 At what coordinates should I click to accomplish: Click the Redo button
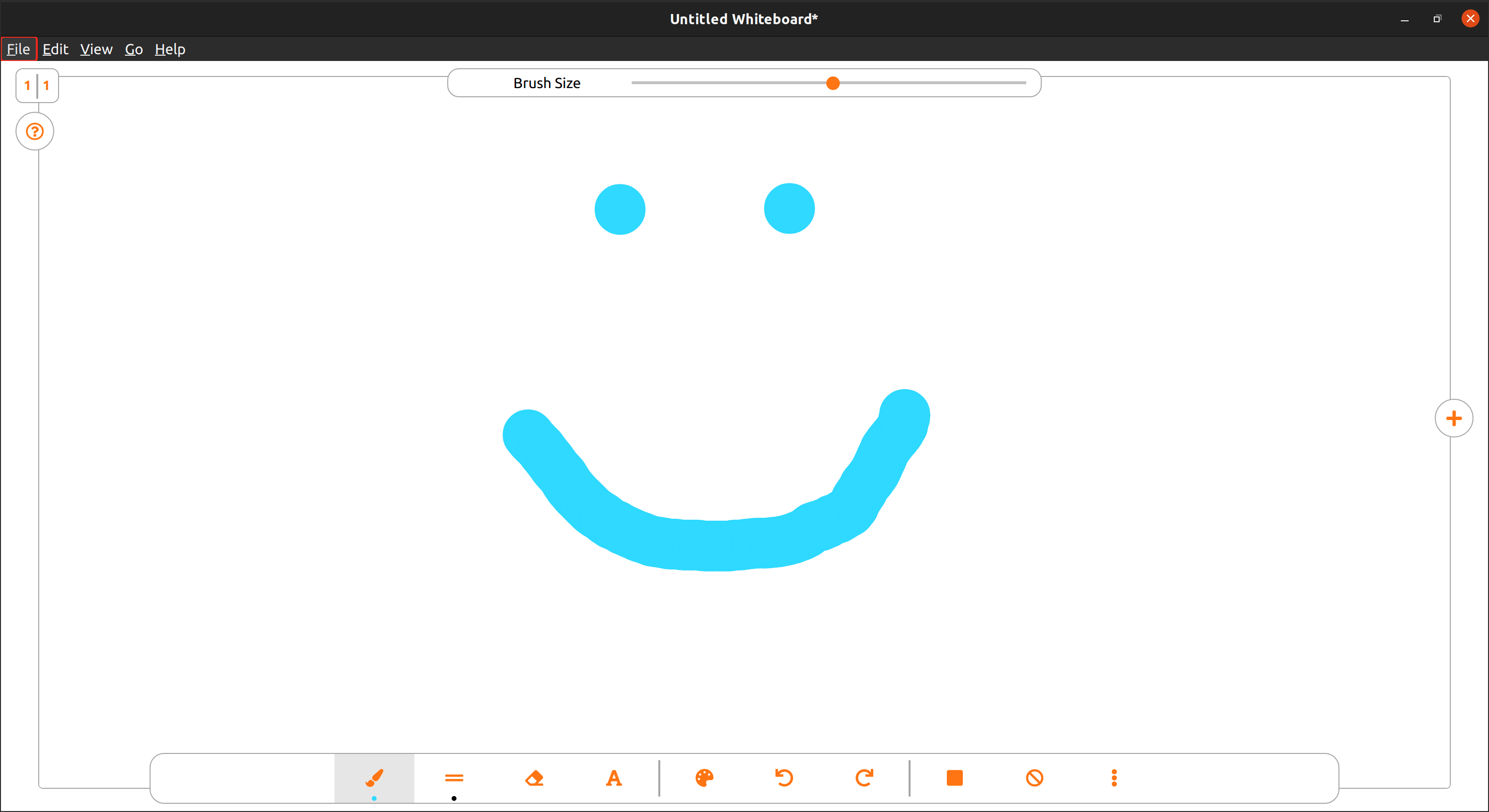click(863, 778)
